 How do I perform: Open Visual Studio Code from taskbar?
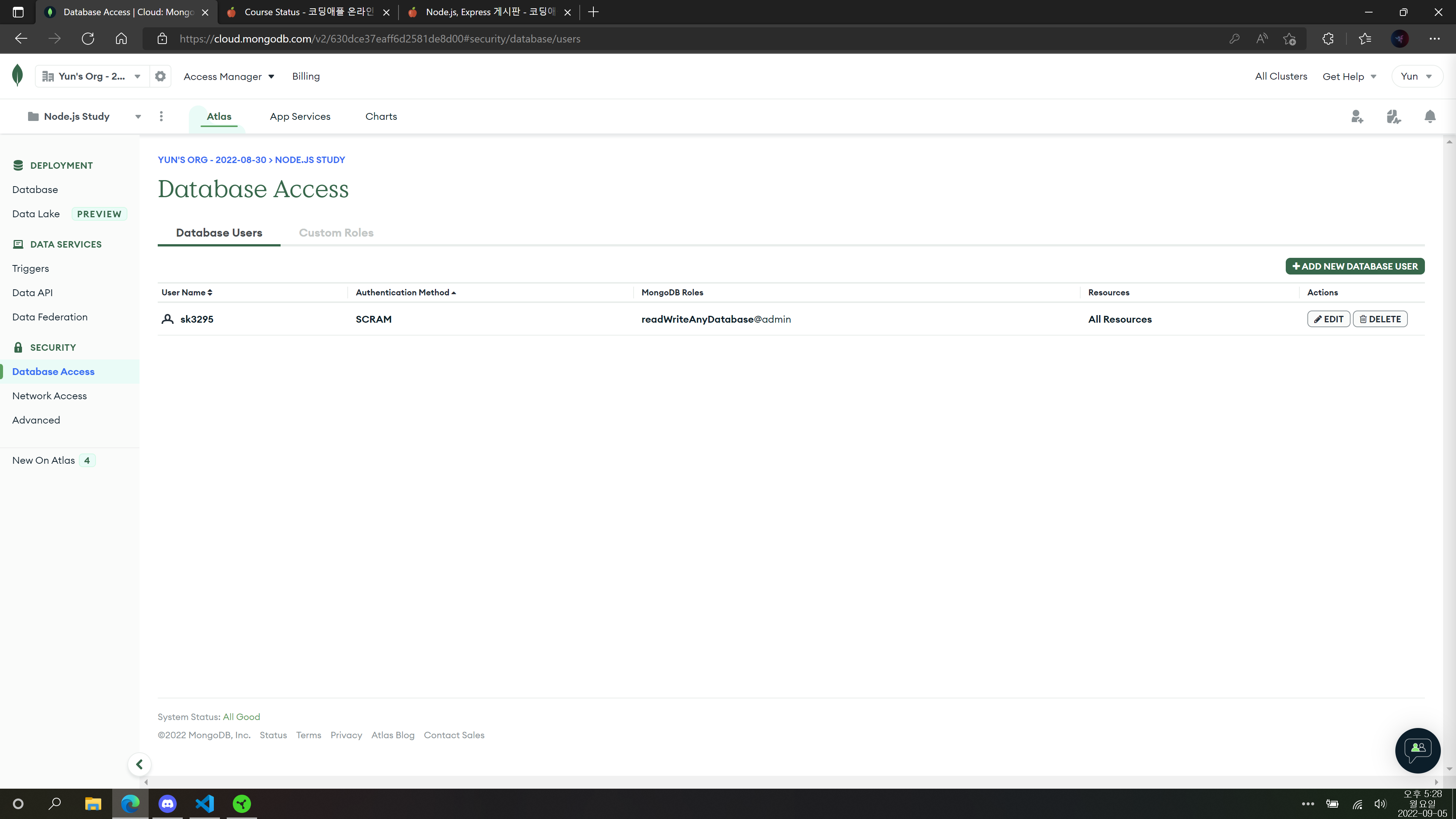coord(205,803)
